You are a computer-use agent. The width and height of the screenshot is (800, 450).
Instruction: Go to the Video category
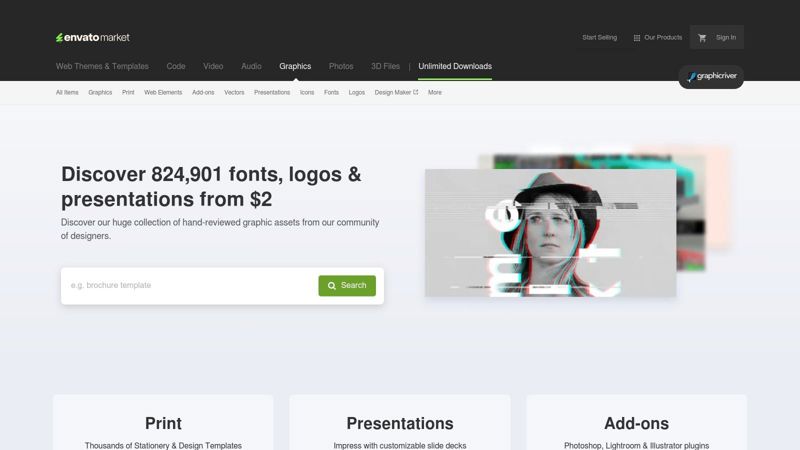[x=213, y=66]
